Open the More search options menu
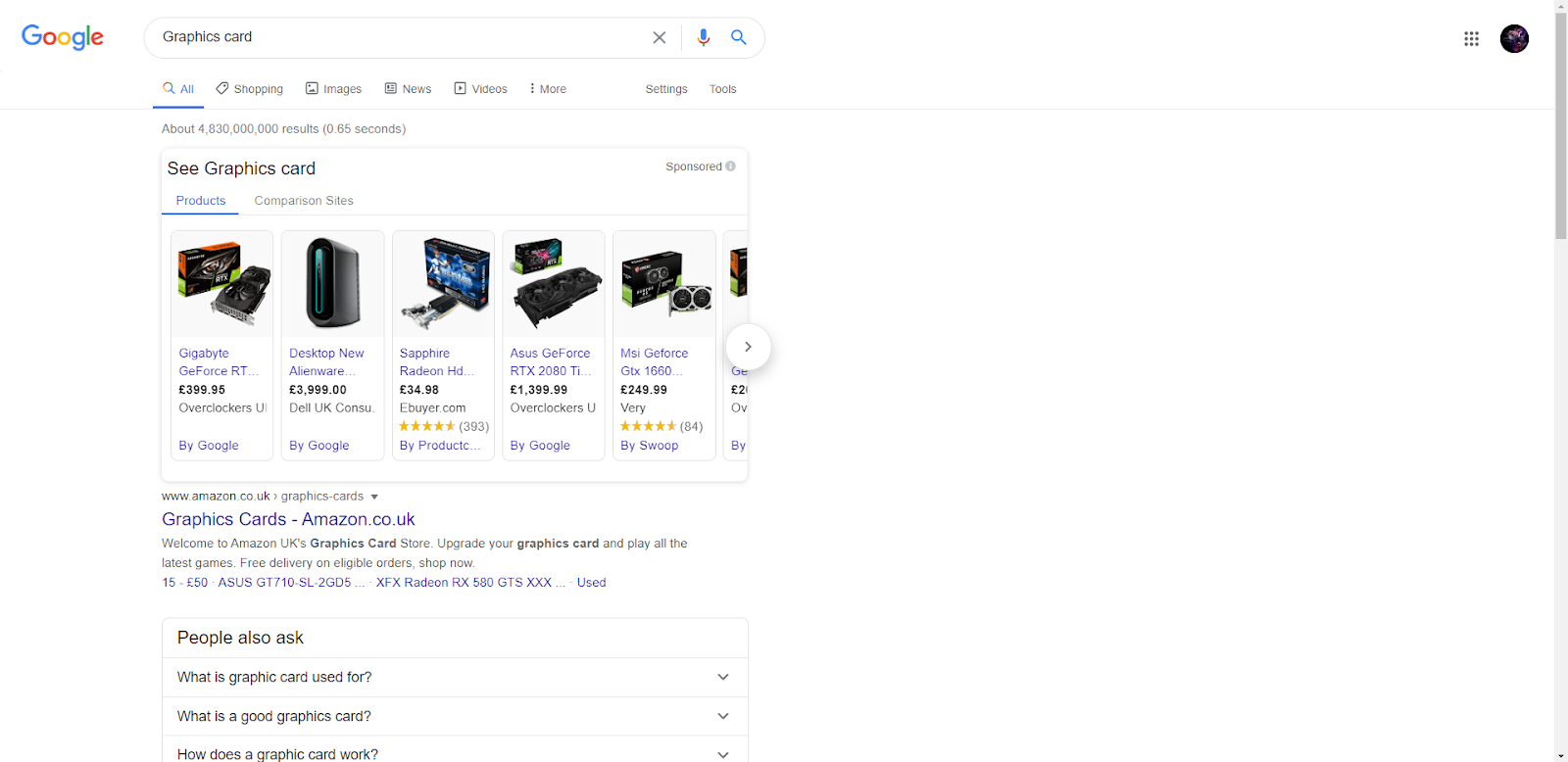 coord(548,89)
